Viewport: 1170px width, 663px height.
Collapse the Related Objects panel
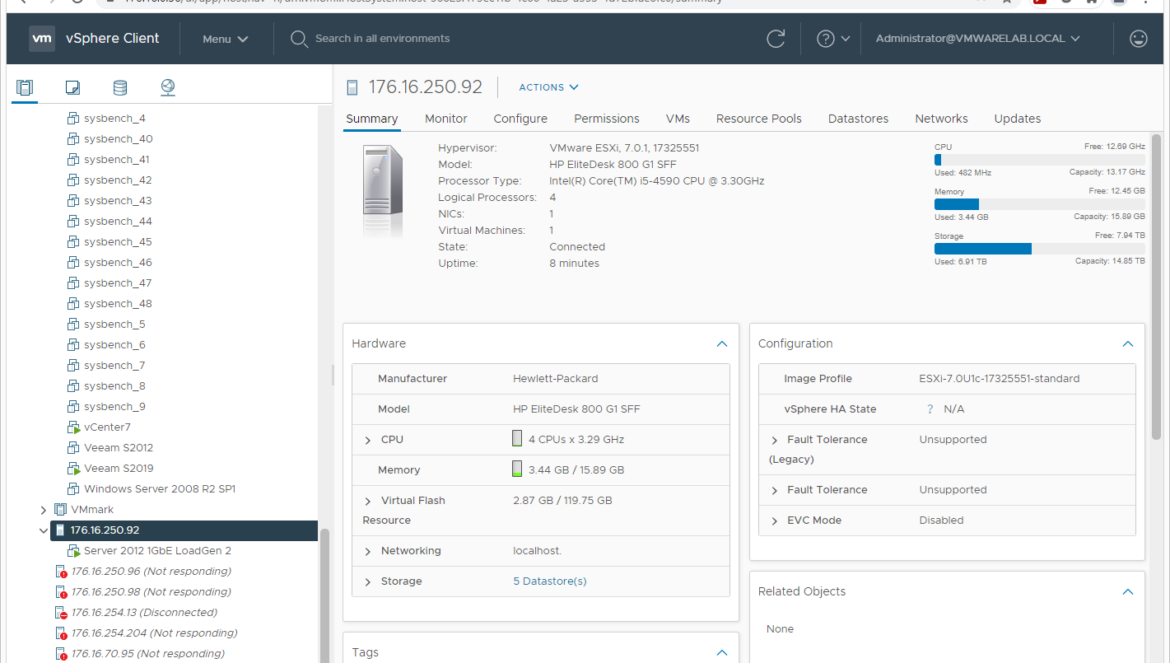[x=1127, y=591]
